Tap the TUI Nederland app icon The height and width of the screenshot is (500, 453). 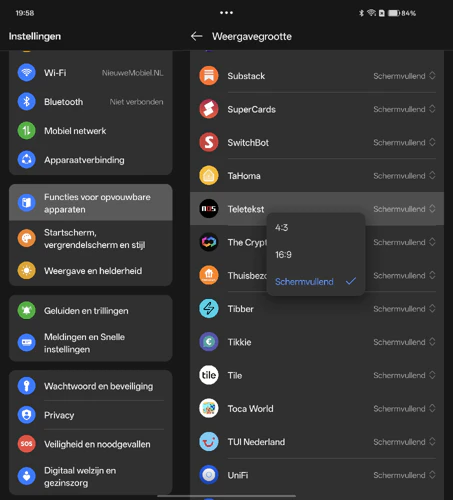pyautogui.click(x=209, y=442)
